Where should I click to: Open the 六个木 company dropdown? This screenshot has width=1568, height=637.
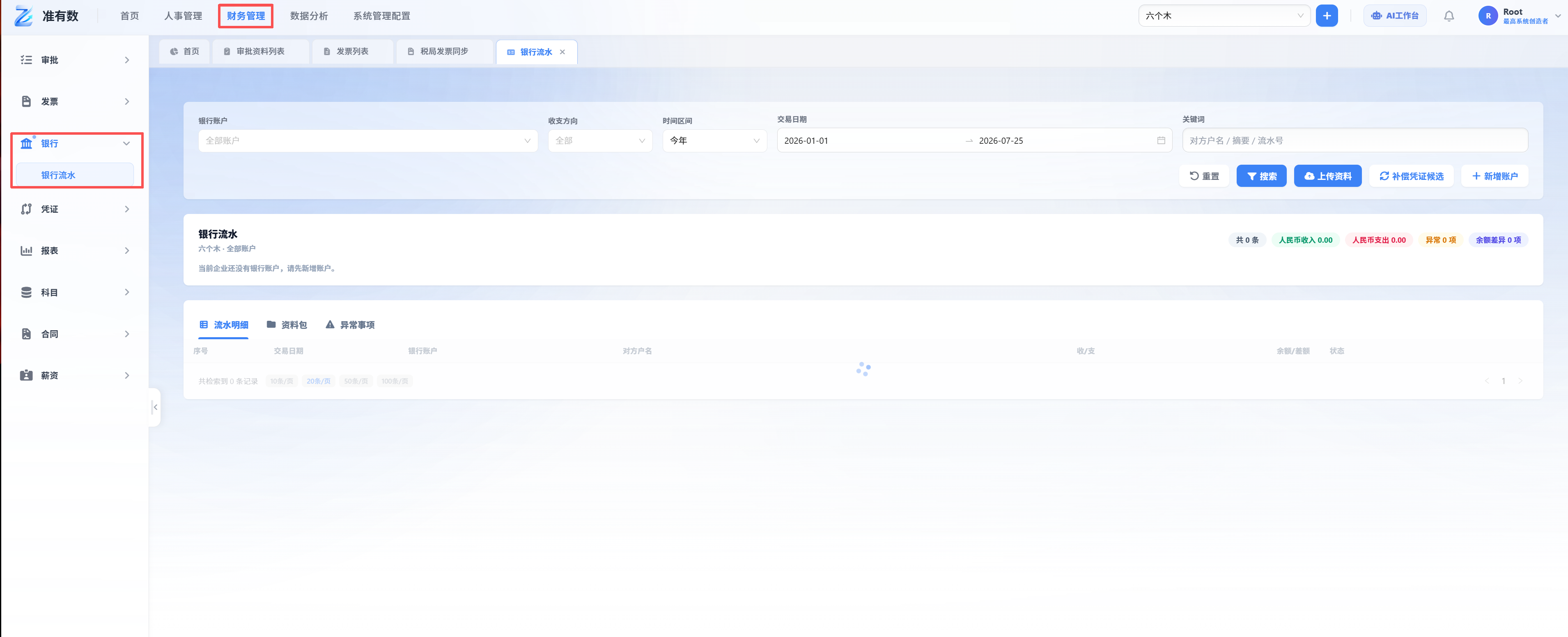(1224, 16)
